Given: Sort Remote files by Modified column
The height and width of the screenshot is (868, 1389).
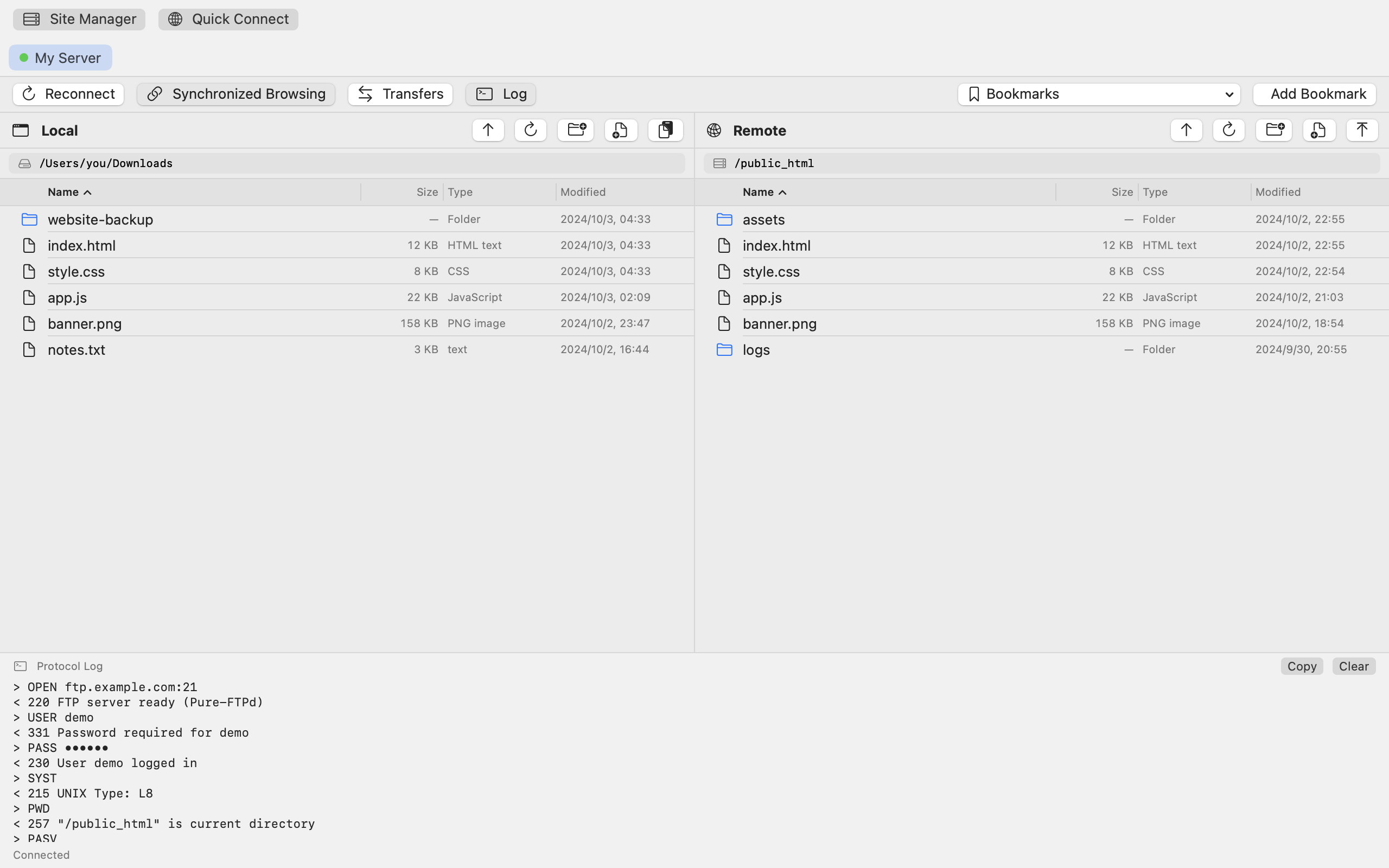Looking at the screenshot, I should tap(1278, 192).
